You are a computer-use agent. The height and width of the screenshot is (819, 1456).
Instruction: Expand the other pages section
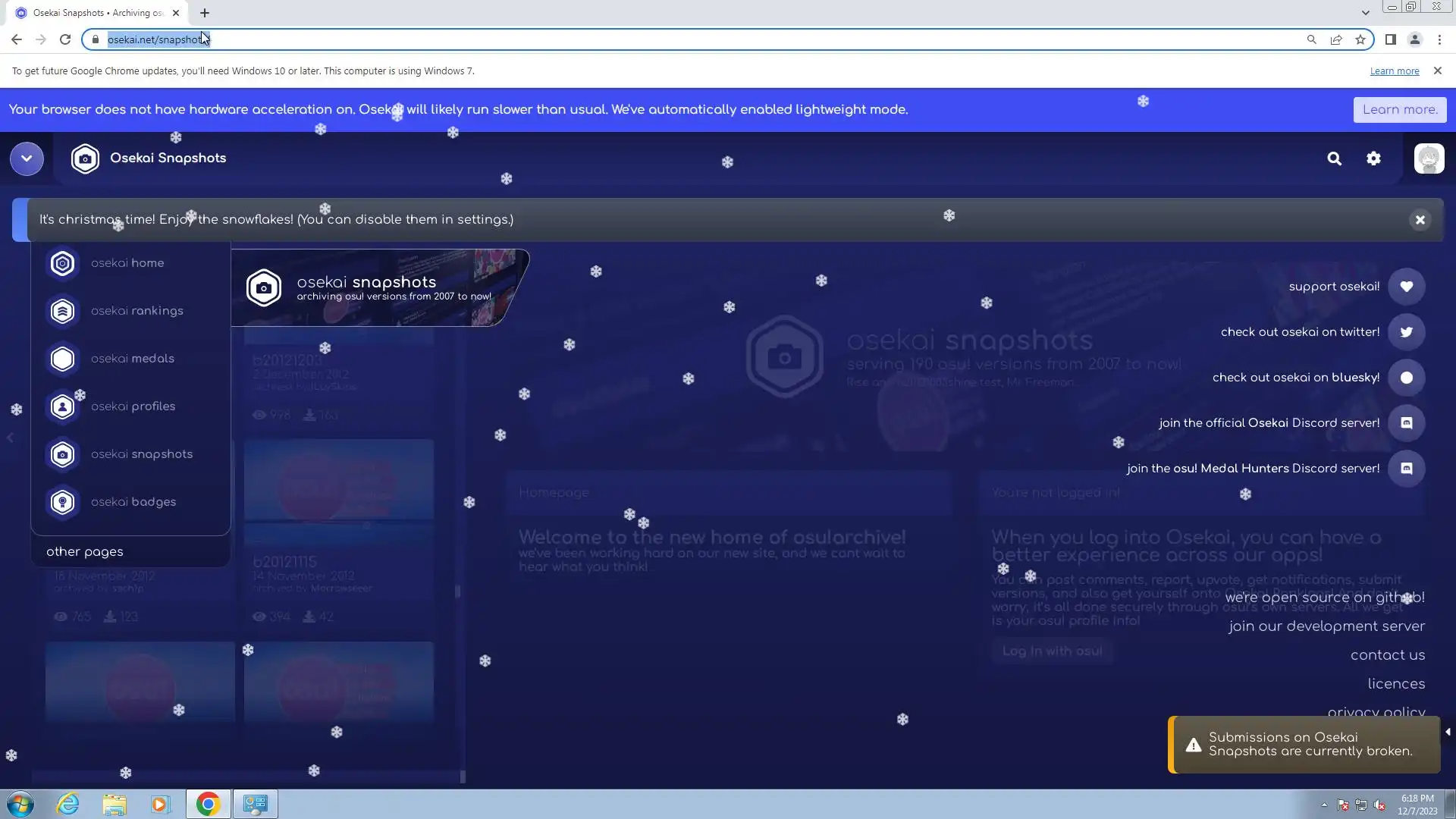click(x=85, y=552)
